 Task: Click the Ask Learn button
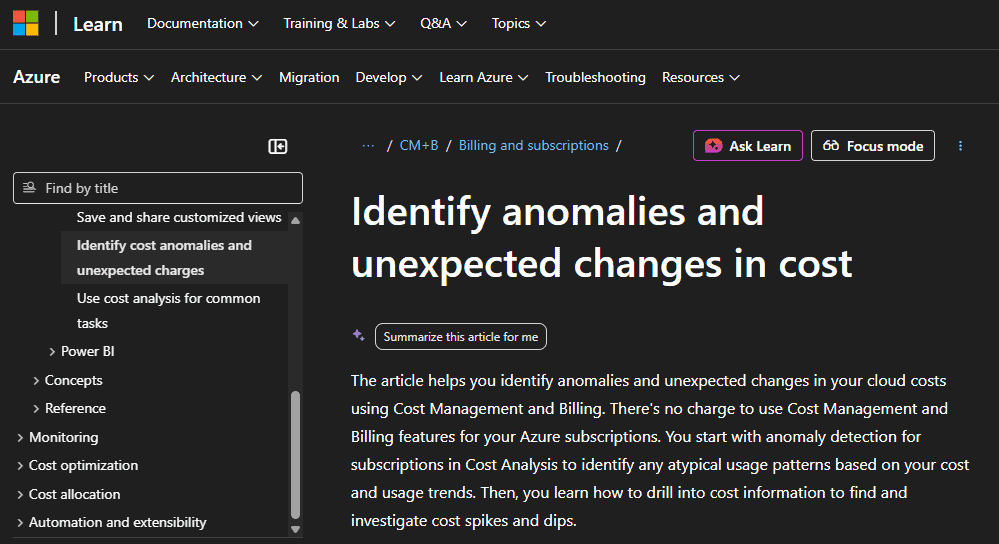tap(747, 146)
